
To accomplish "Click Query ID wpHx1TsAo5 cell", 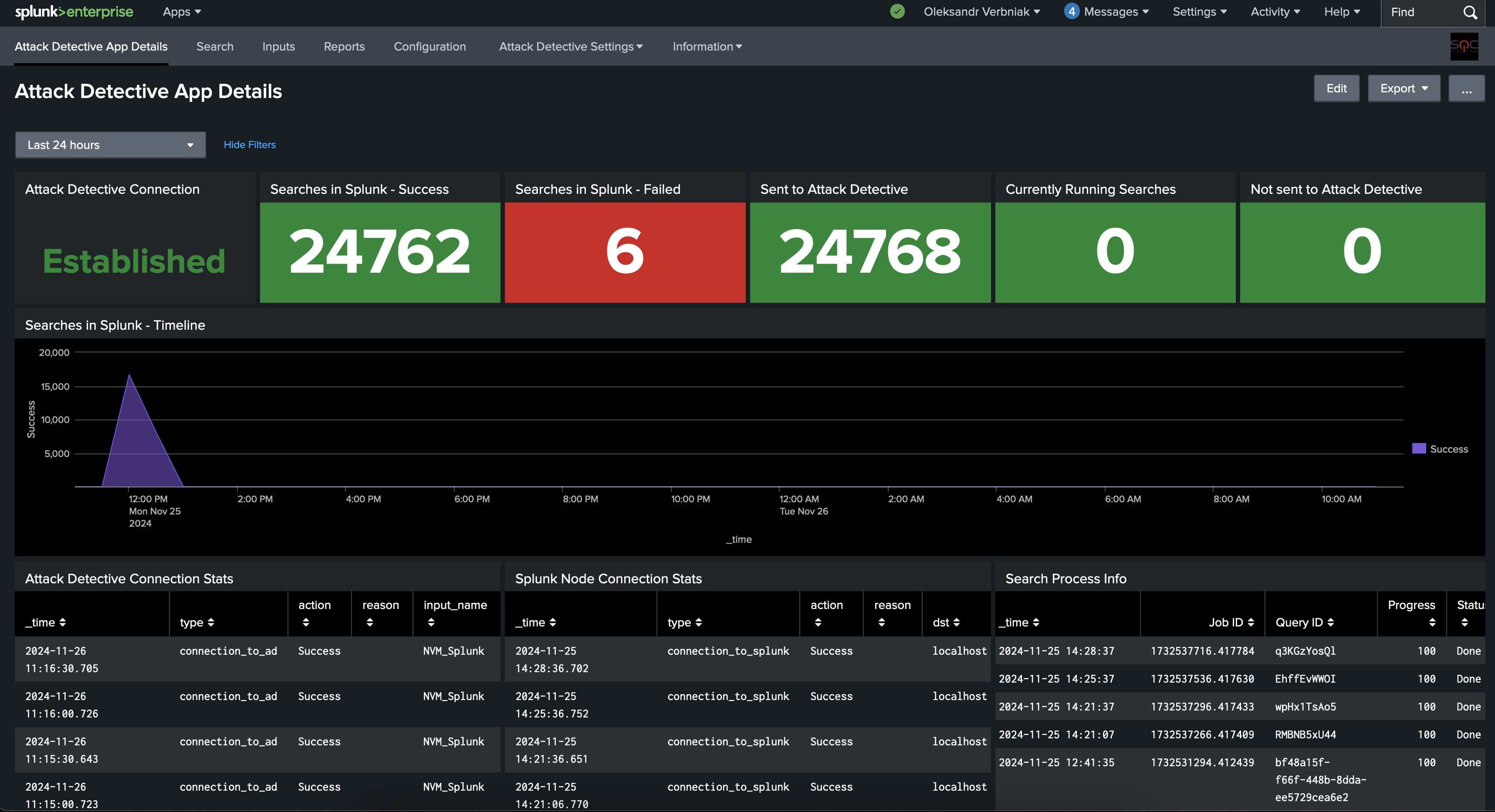I will click(1305, 707).
